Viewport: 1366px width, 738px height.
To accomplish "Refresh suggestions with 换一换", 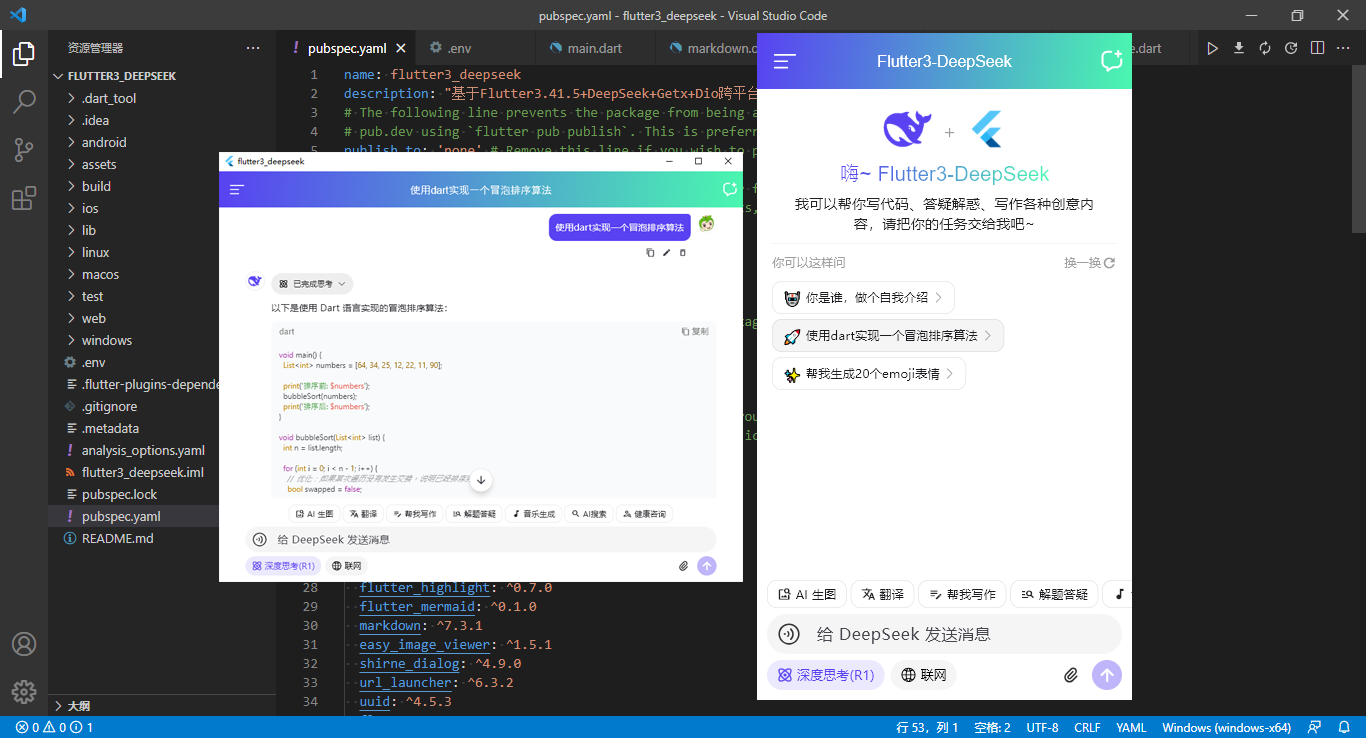I will click(x=1089, y=263).
